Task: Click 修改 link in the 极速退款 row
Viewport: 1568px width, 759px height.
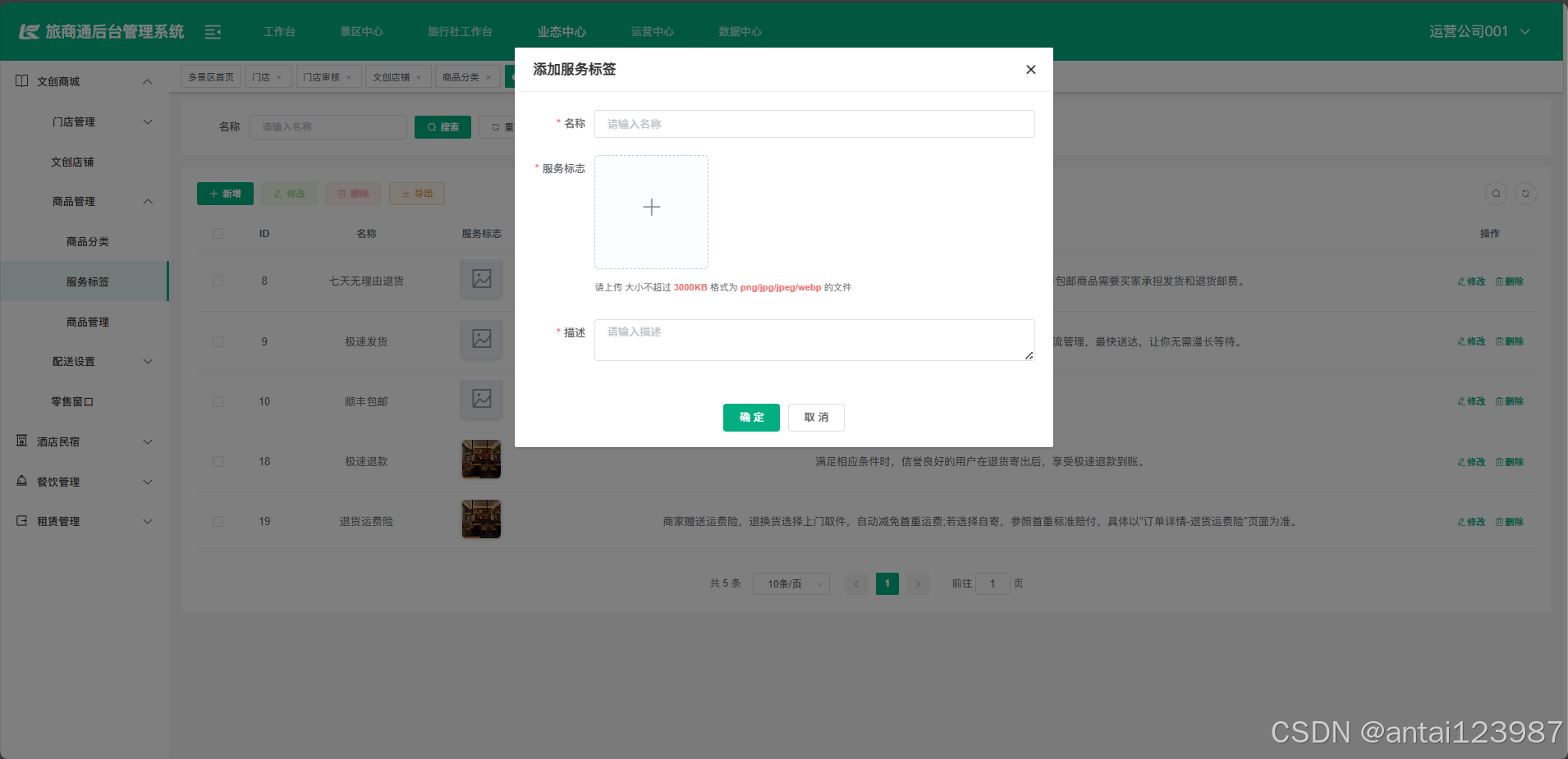Action: click(1471, 462)
